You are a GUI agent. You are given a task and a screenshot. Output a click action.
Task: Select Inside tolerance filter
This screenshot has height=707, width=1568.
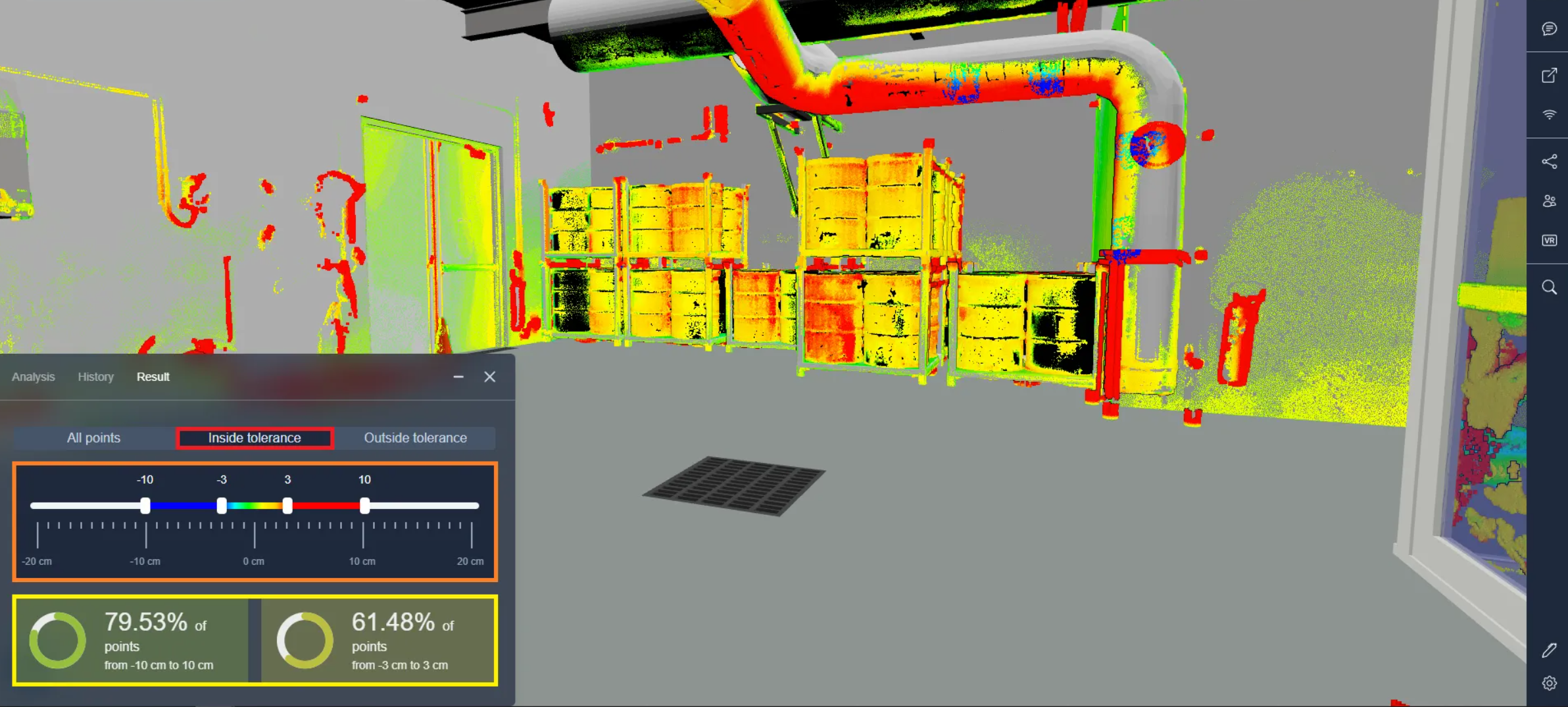tap(255, 438)
